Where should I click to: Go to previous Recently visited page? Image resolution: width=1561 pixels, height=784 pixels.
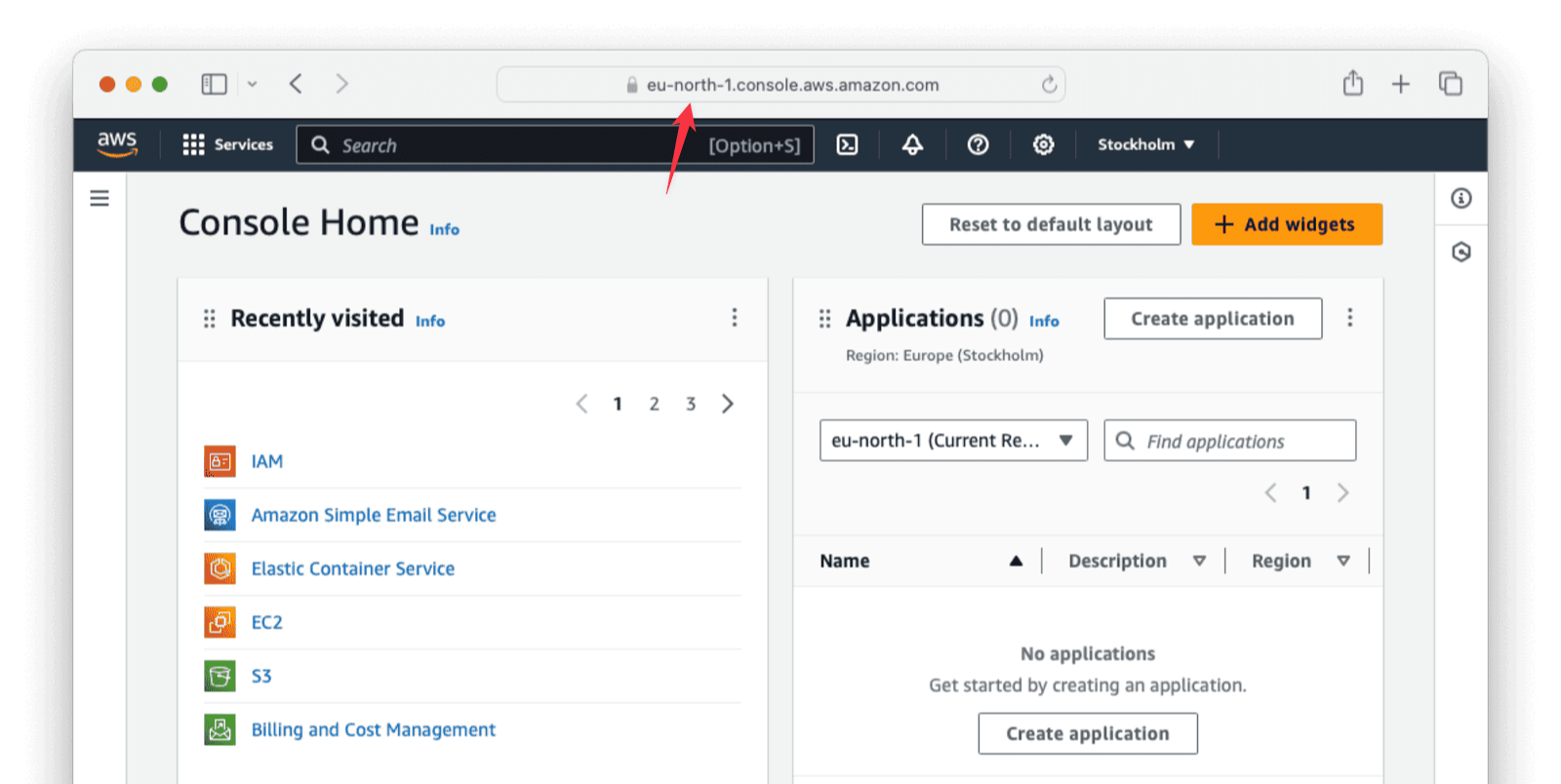click(581, 404)
